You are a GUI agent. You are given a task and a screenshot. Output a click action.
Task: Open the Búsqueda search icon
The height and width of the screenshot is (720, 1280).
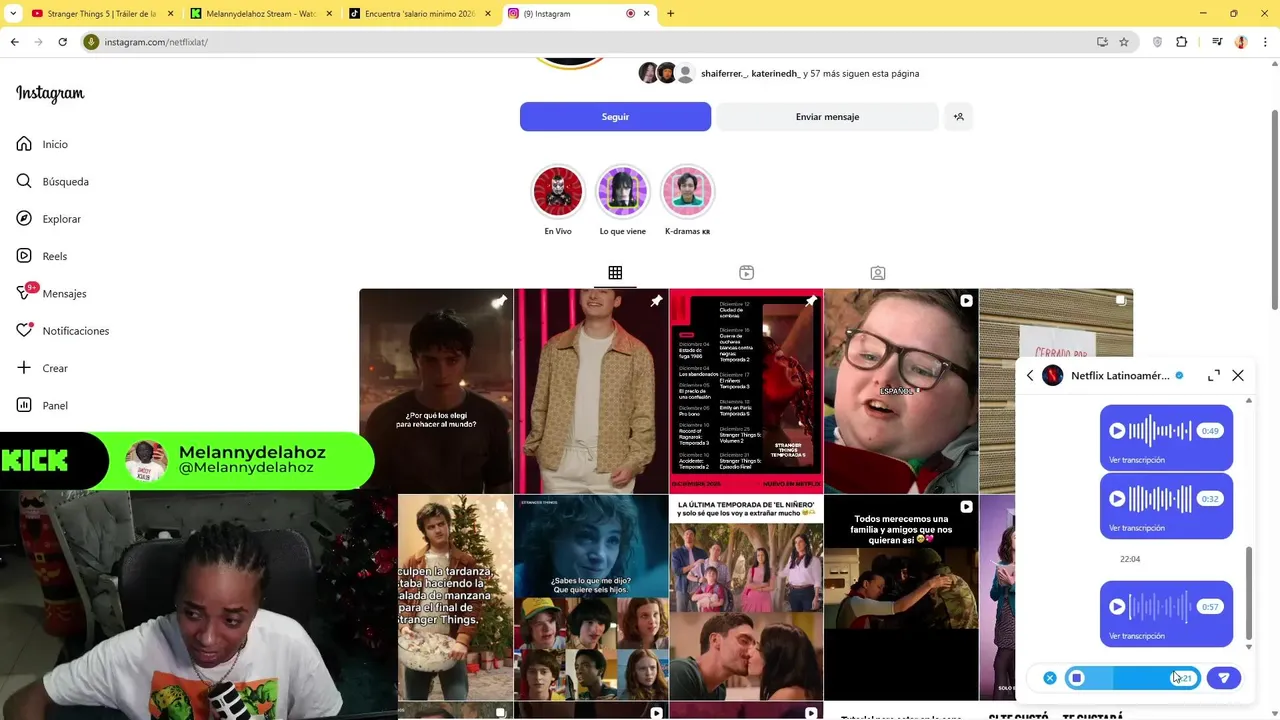(24, 181)
